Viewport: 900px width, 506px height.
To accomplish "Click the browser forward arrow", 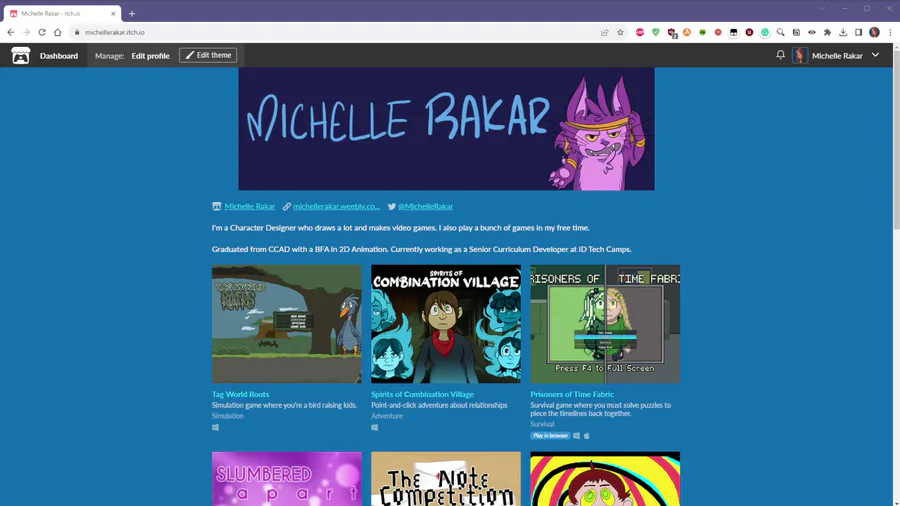I will click(x=26, y=32).
